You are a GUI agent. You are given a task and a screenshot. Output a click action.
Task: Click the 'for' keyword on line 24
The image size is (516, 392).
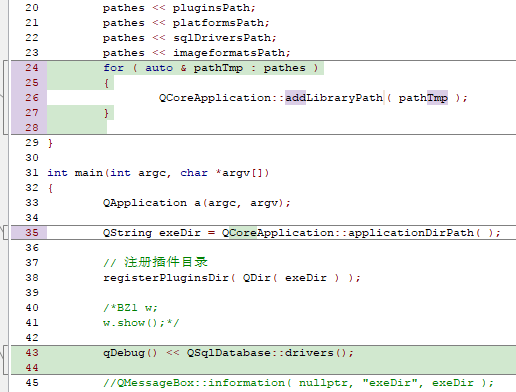click(113, 68)
